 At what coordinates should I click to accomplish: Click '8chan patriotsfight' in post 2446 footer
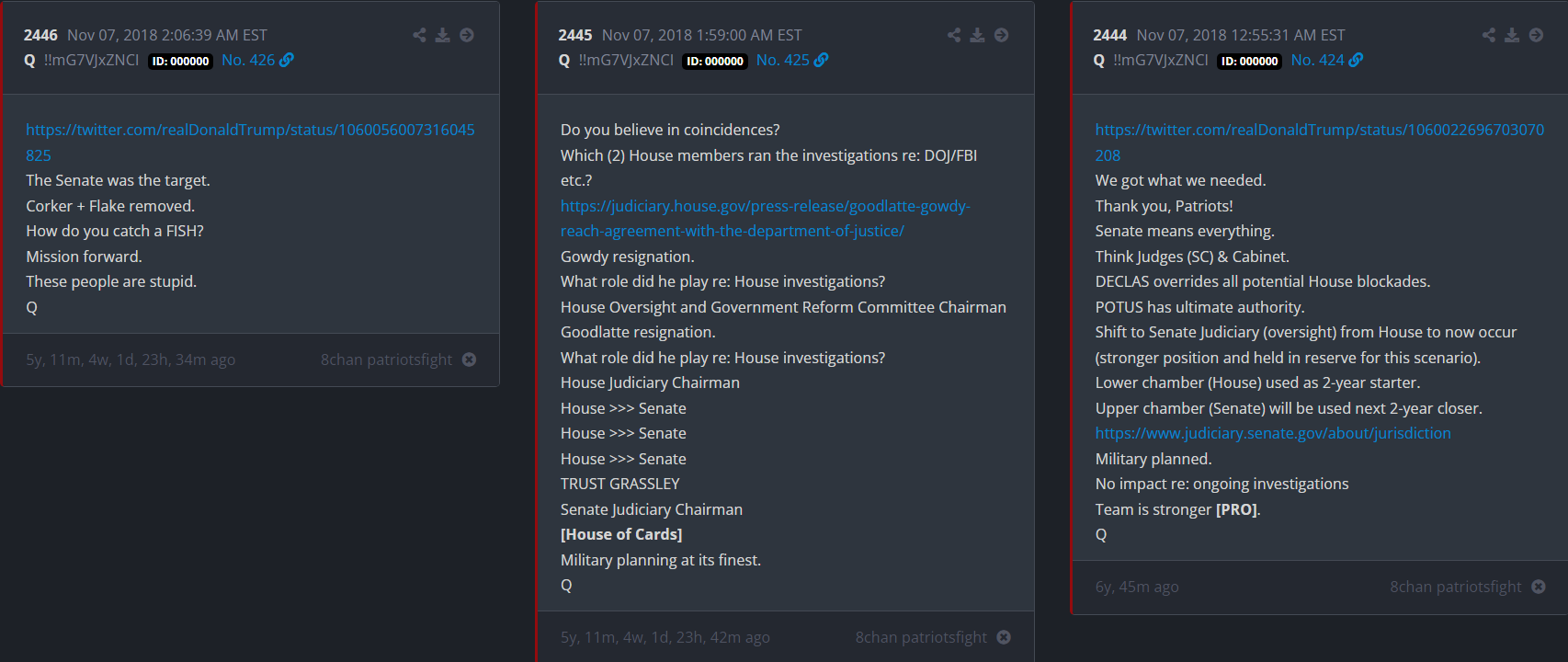(x=386, y=360)
